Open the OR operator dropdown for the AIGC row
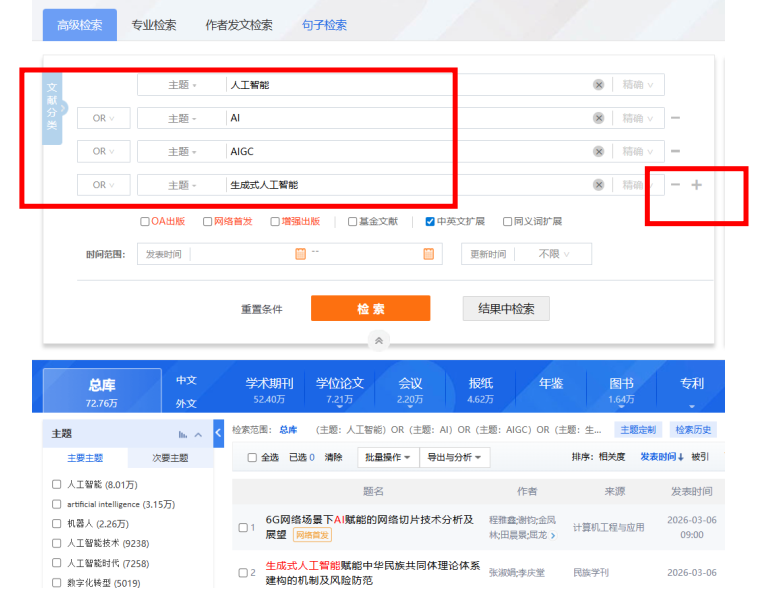Screen dimensions: 774x595 click(x=103, y=151)
